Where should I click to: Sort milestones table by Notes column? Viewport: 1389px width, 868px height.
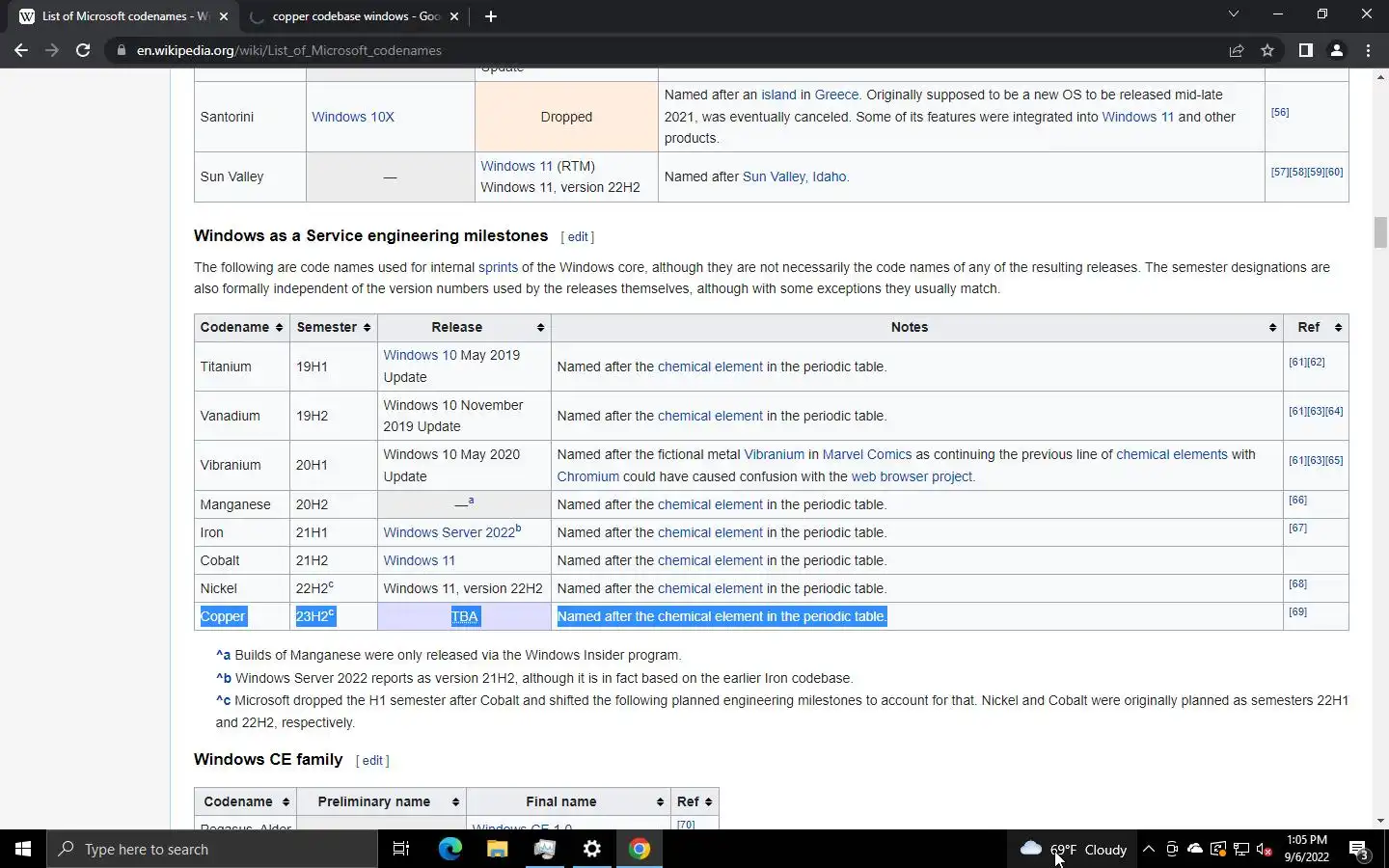coord(917,327)
